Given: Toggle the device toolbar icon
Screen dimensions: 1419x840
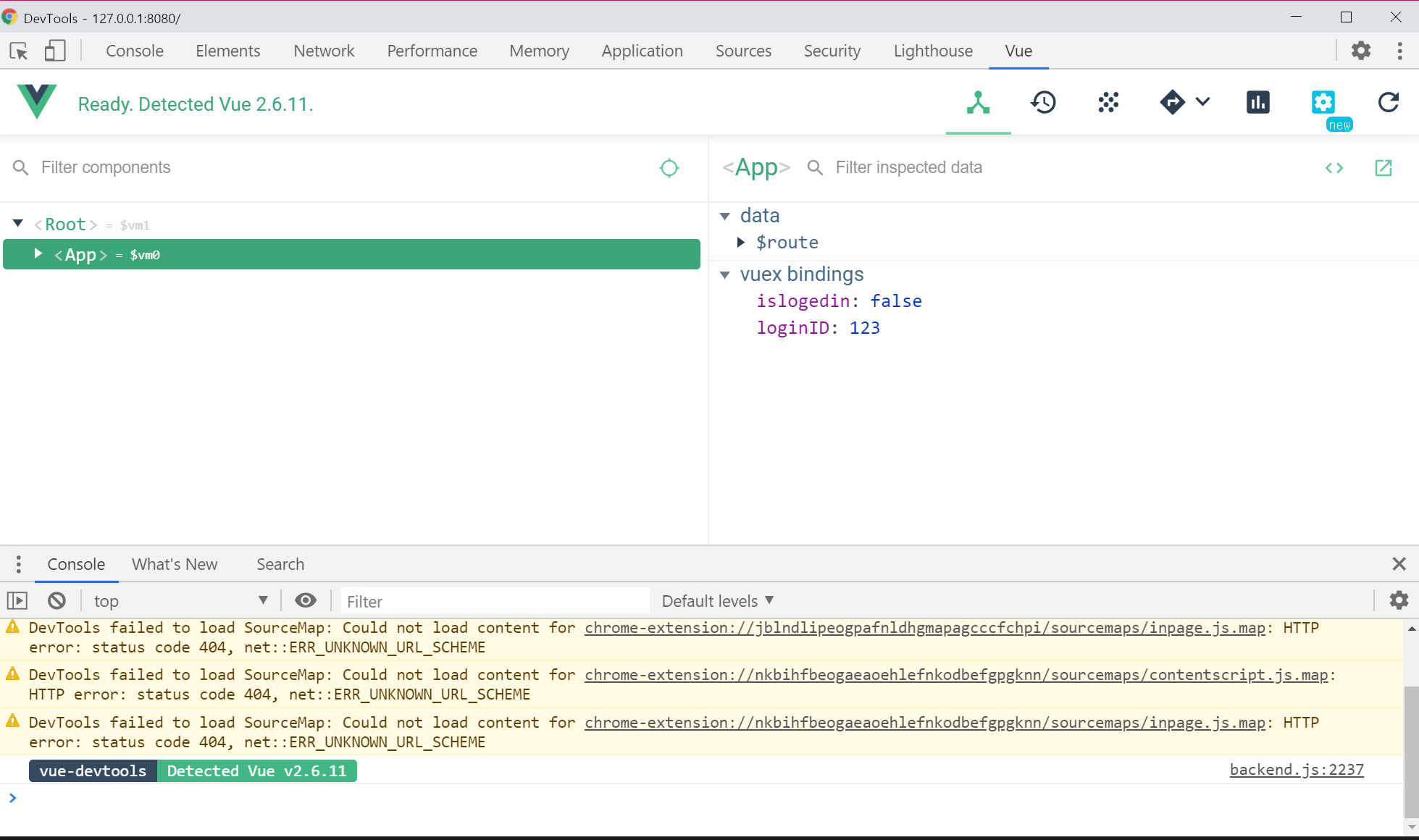Looking at the screenshot, I should (x=55, y=51).
